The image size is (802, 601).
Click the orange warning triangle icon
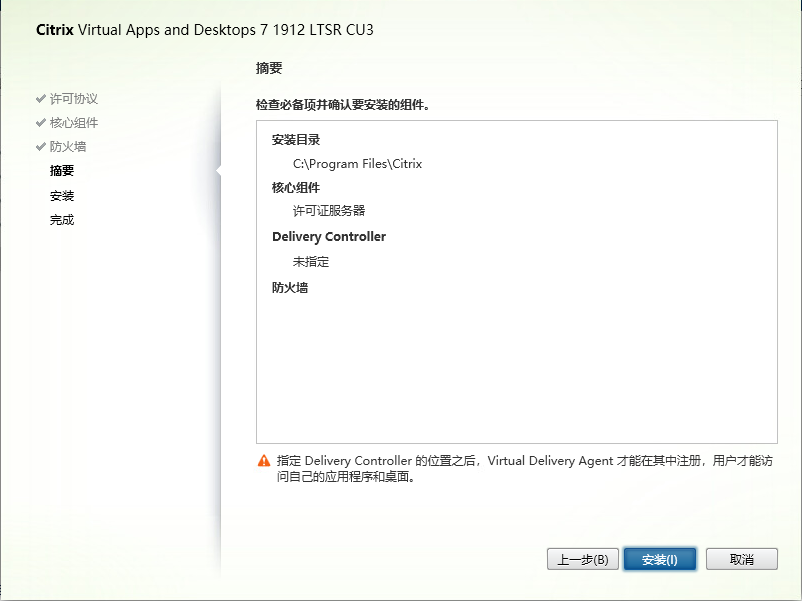click(264, 461)
